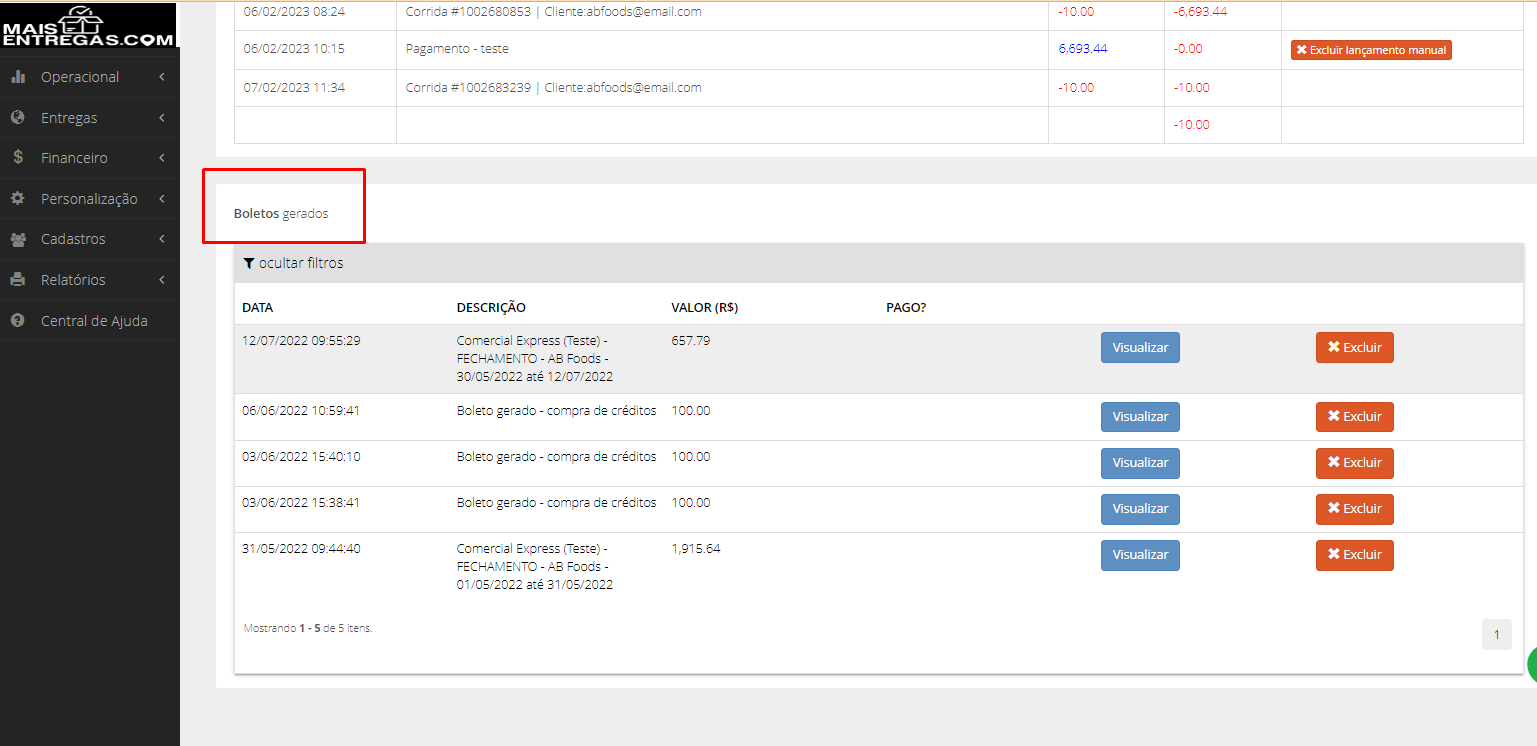
Task: Open the Cadastros sidebar menu
Action: click(90, 239)
